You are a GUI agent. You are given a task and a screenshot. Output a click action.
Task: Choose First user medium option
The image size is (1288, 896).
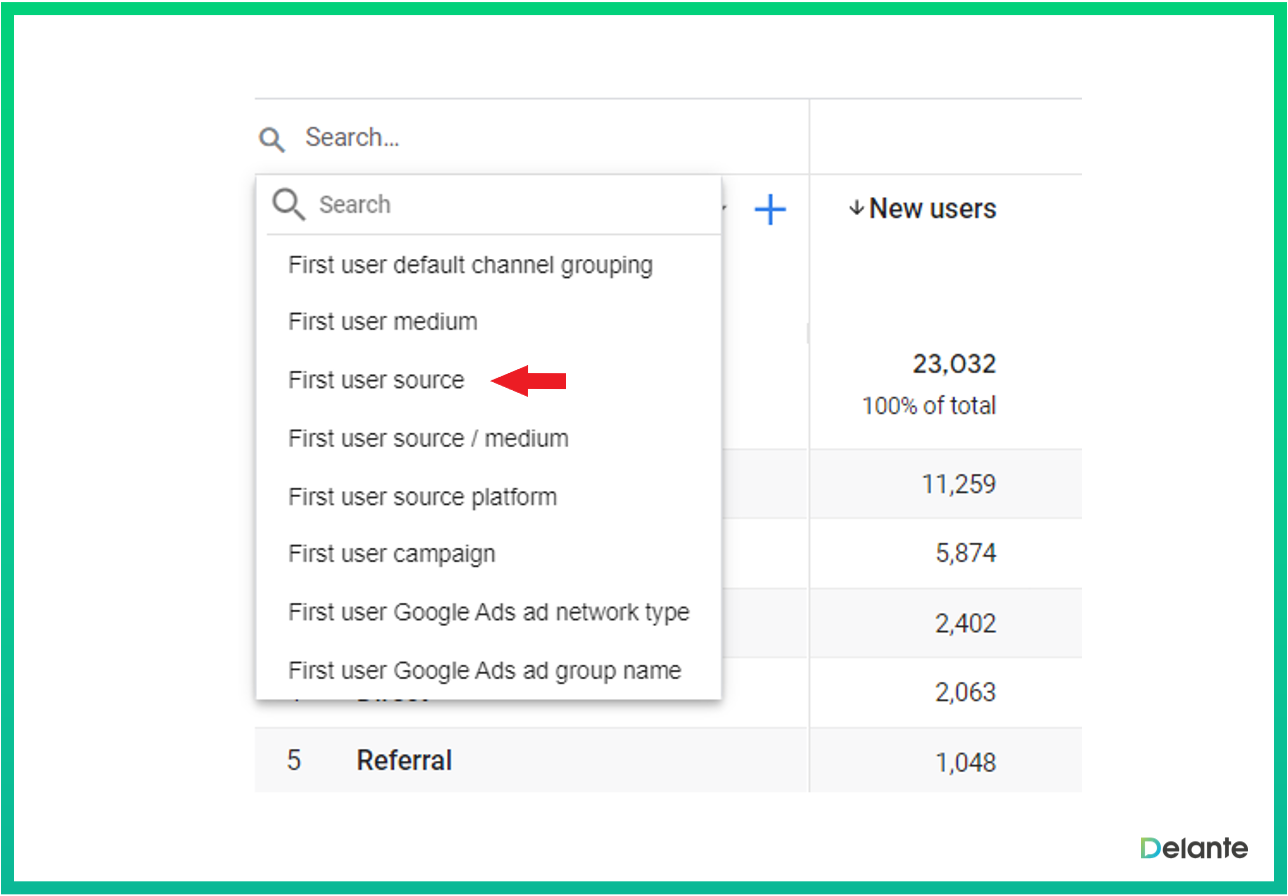tap(382, 322)
